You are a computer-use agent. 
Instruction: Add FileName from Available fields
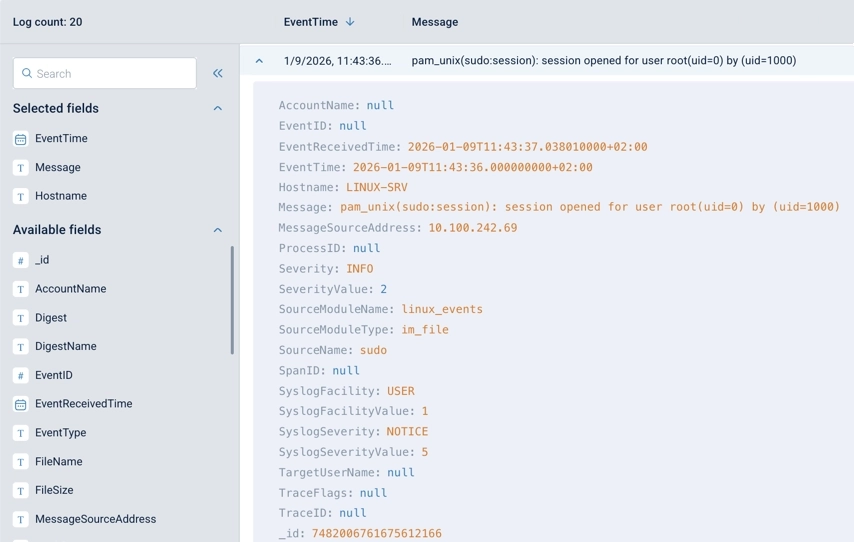pyautogui.click(x=59, y=461)
